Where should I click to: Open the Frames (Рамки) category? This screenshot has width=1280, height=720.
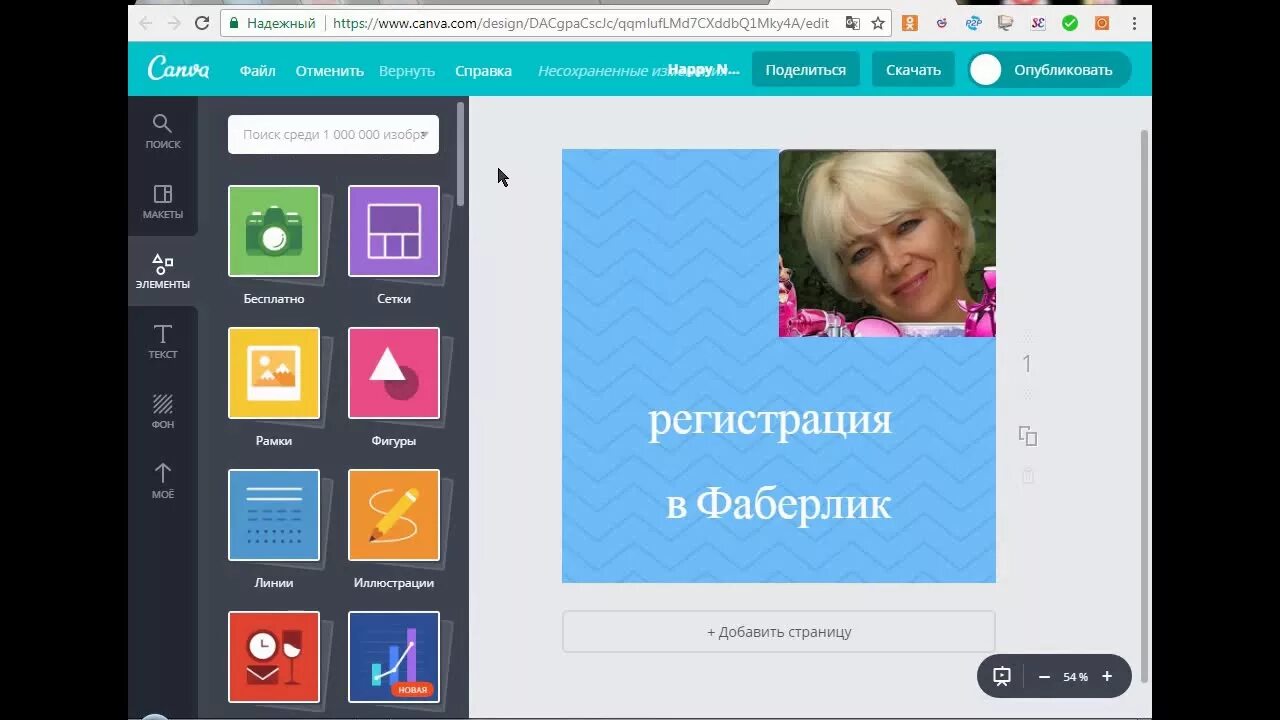(274, 373)
